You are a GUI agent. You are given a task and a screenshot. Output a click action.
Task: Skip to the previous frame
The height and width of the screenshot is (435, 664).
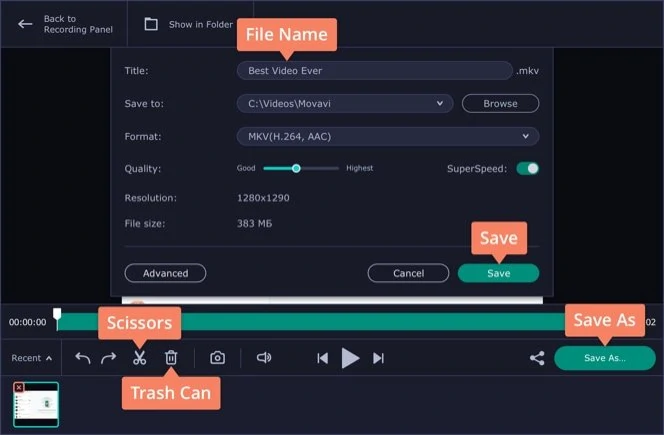[x=322, y=358]
